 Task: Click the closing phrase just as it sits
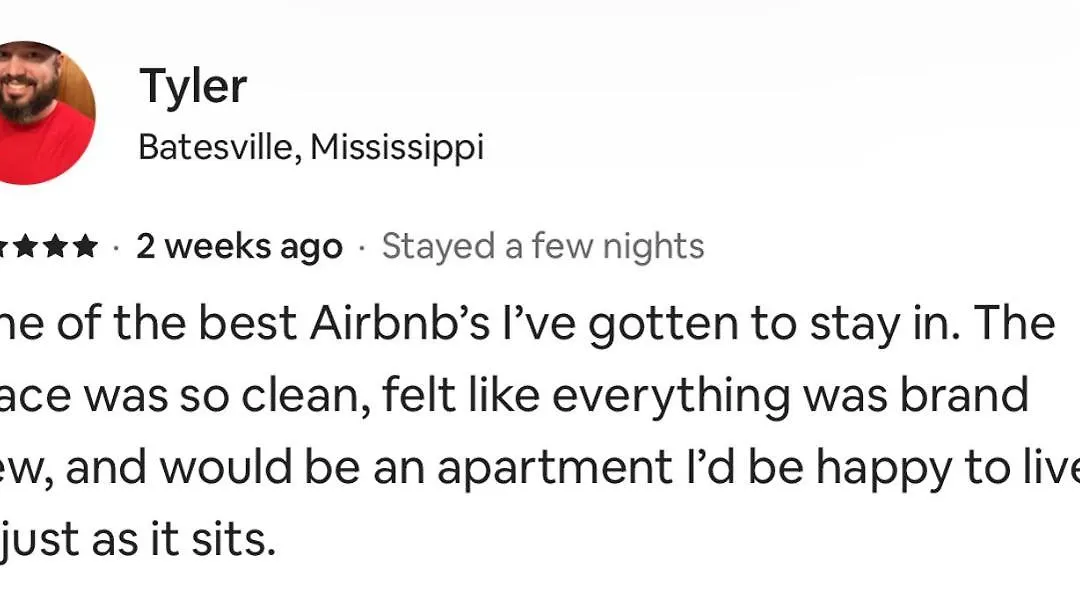coord(138,540)
